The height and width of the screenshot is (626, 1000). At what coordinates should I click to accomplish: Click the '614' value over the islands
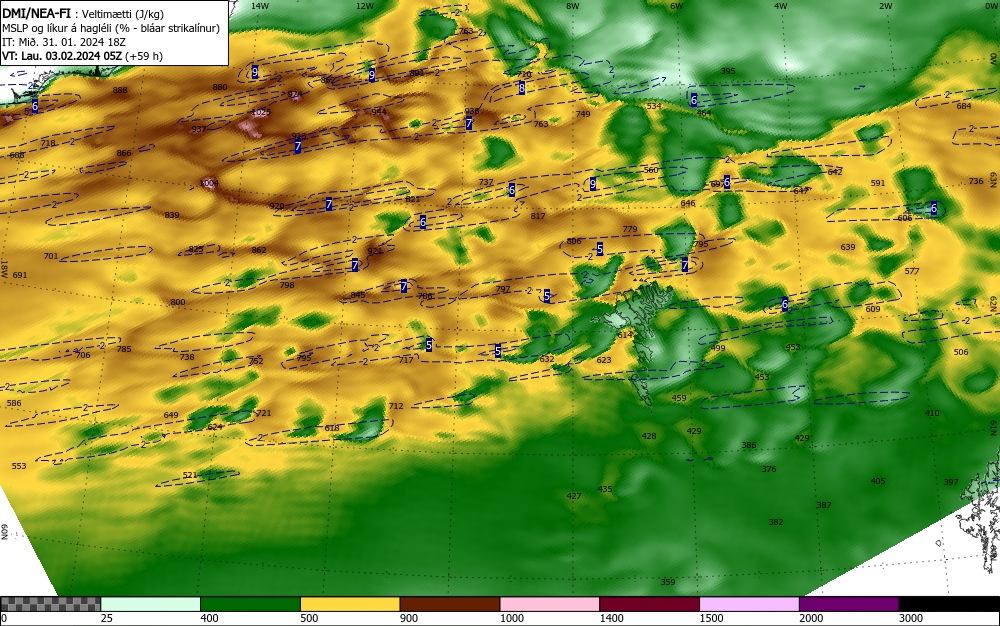(625, 335)
